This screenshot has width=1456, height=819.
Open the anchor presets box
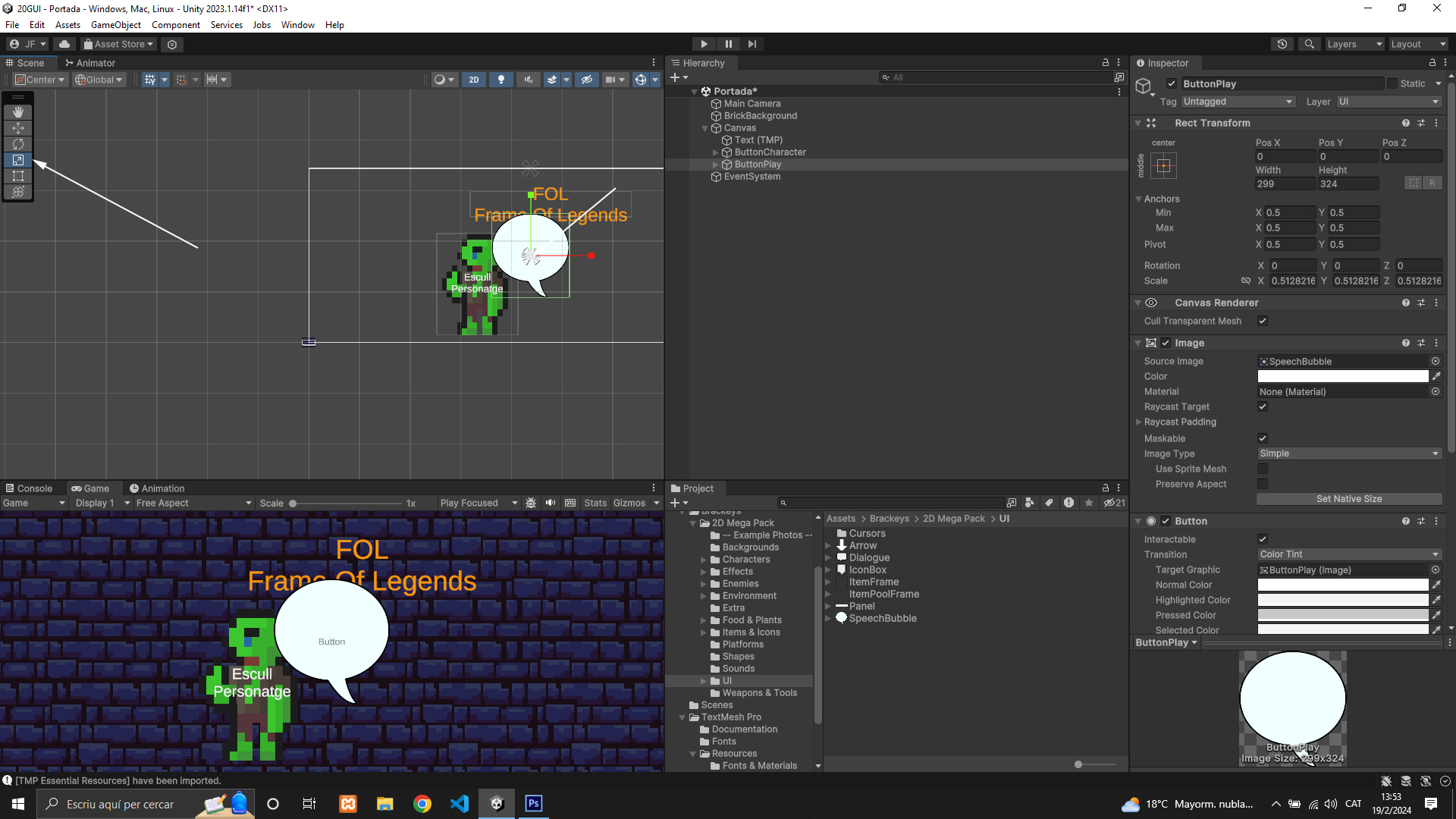click(x=1163, y=165)
